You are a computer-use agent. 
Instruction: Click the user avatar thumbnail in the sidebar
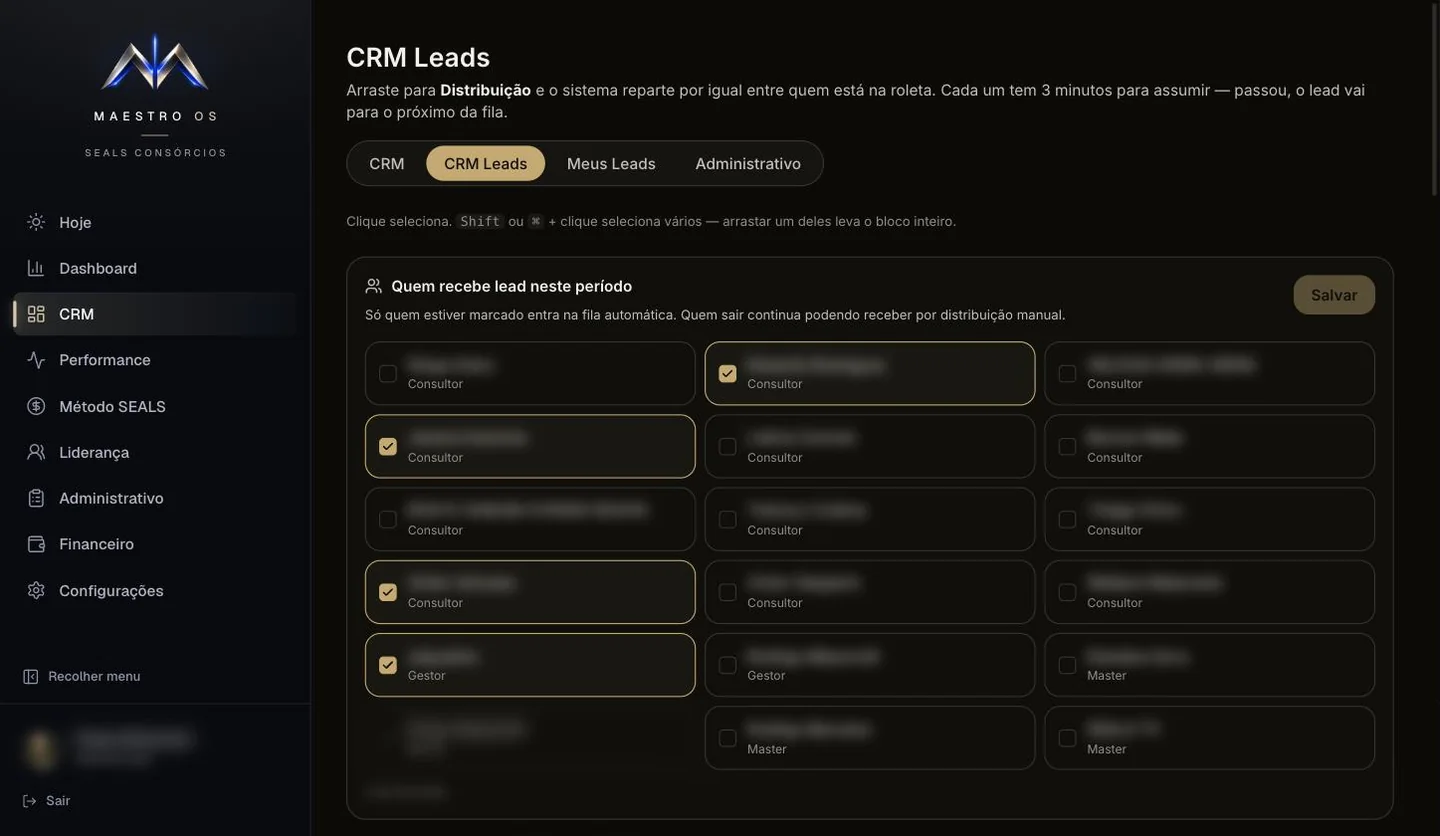tap(41, 749)
